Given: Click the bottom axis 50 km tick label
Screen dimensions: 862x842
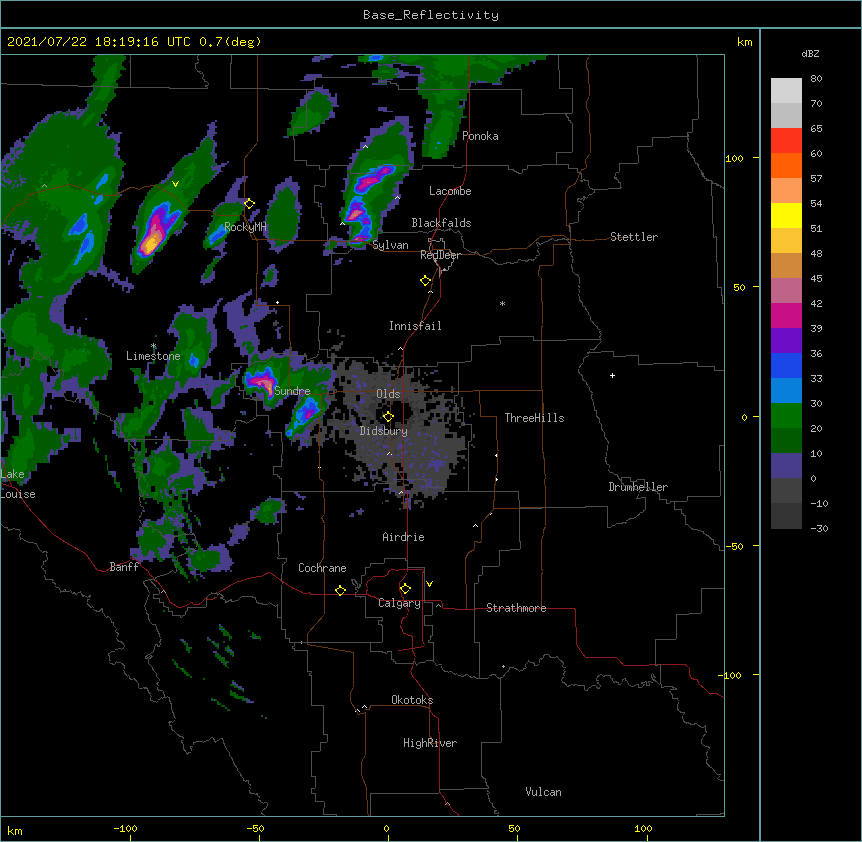Looking at the screenshot, I should (x=515, y=828).
